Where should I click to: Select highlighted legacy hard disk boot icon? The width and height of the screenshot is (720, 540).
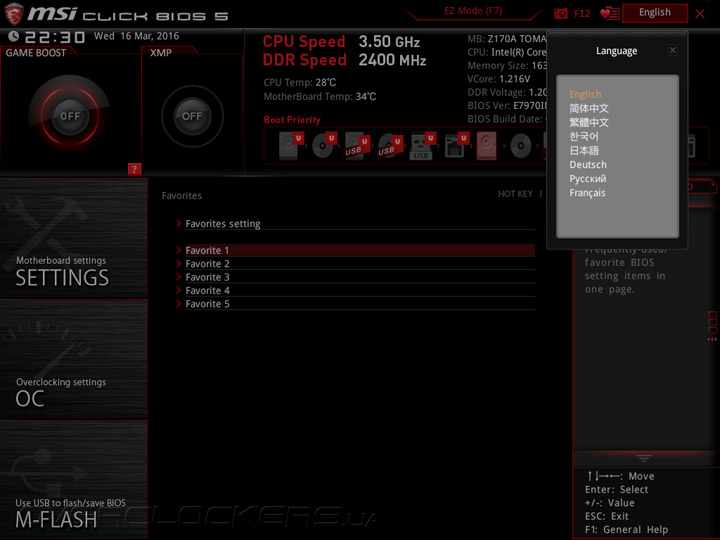pos(486,146)
